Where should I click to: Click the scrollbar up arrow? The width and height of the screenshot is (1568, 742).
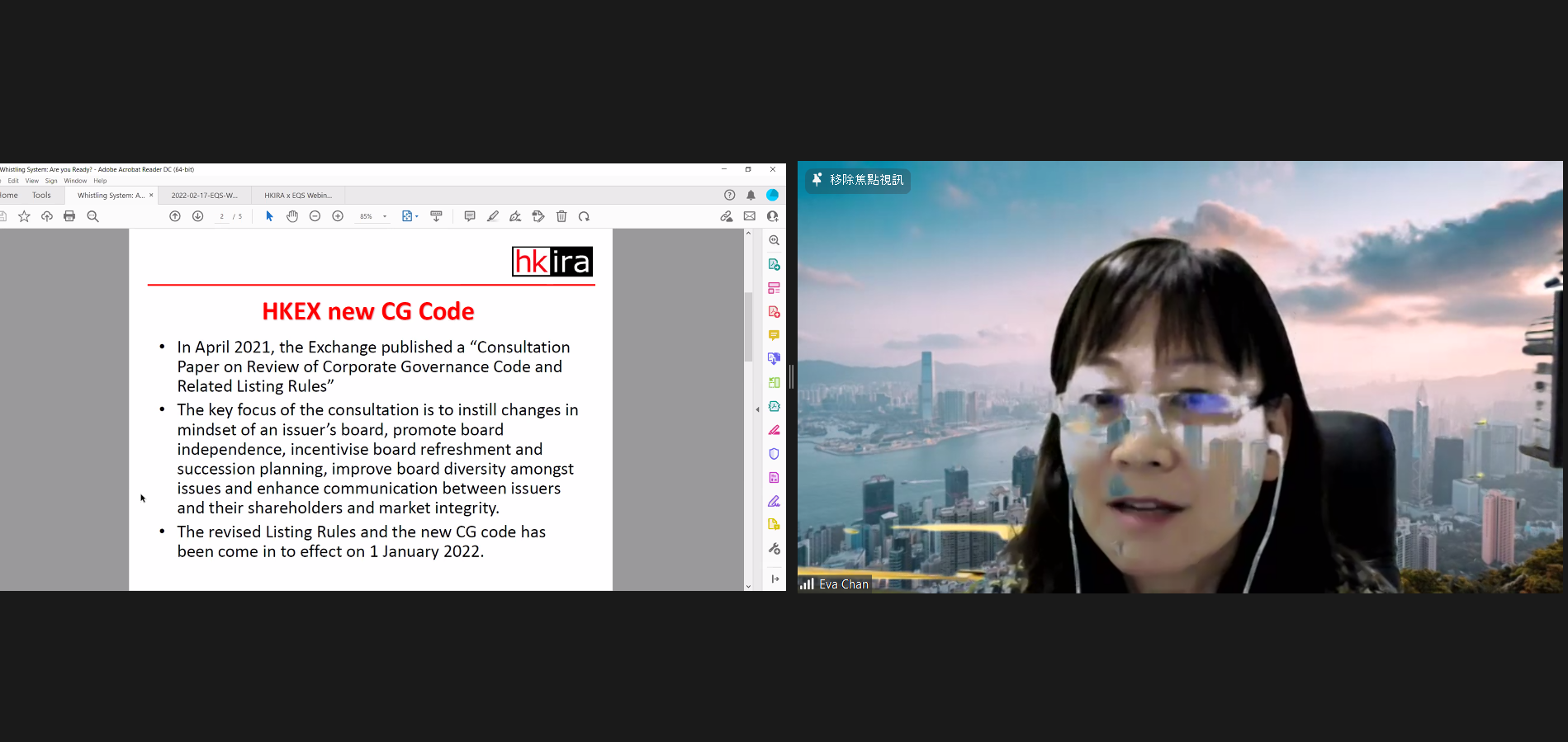748,234
